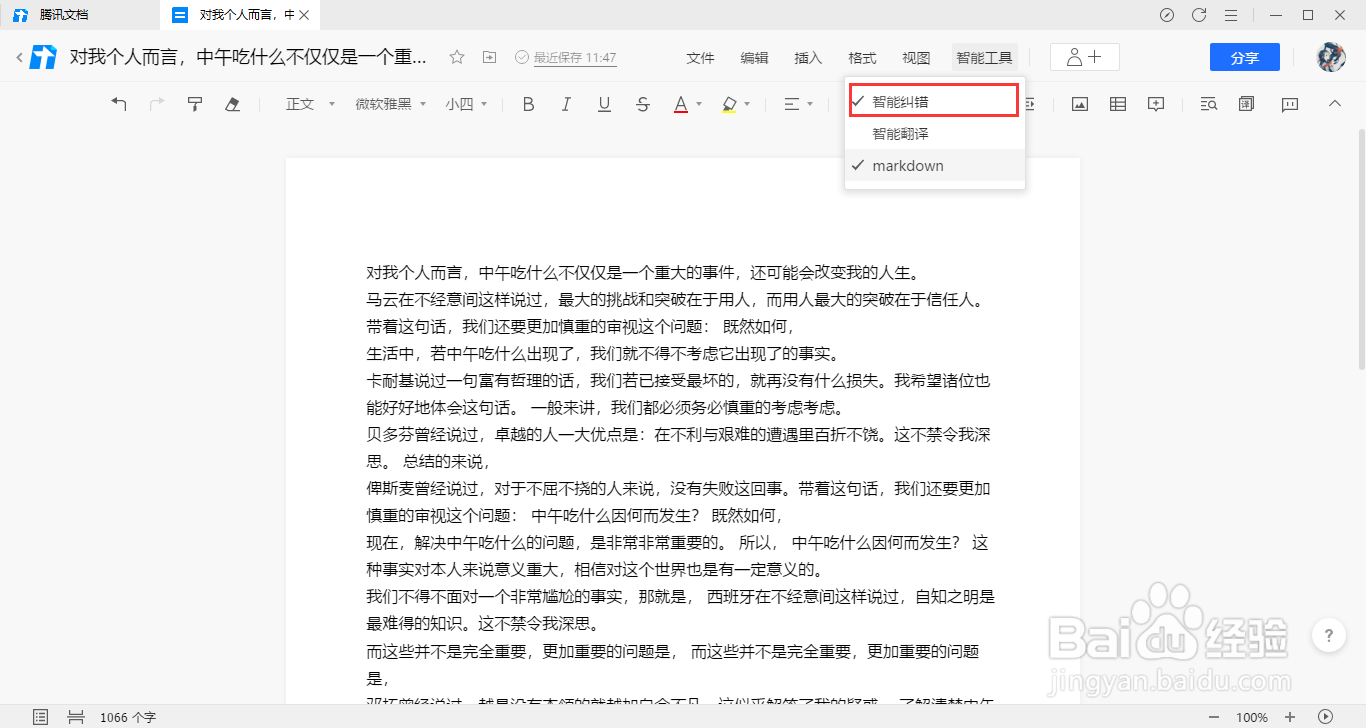
Task: Select 智能翻译 from the menu
Action: pyautogui.click(x=934, y=133)
